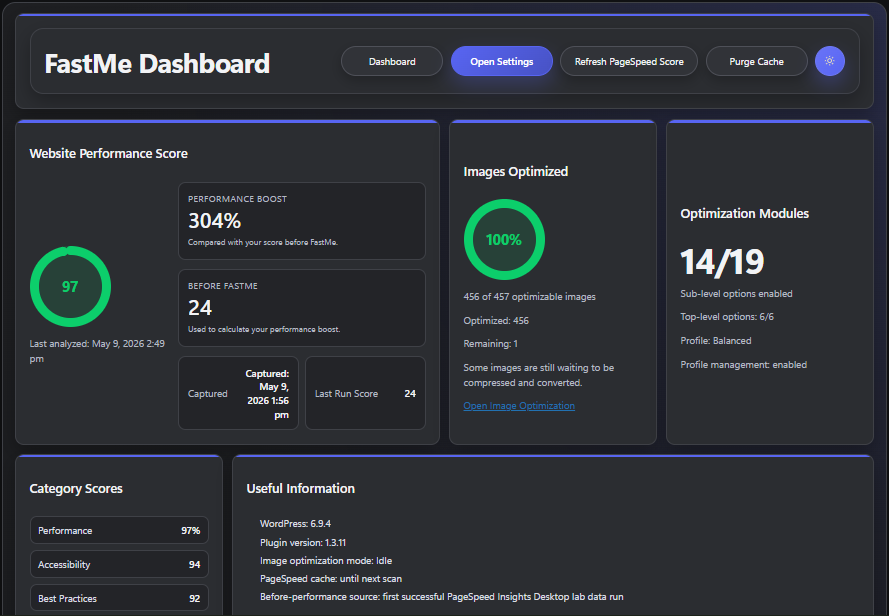Click 'Top-level options: 6/6' text
This screenshot has width=889, height=616.
click(727, 317)
